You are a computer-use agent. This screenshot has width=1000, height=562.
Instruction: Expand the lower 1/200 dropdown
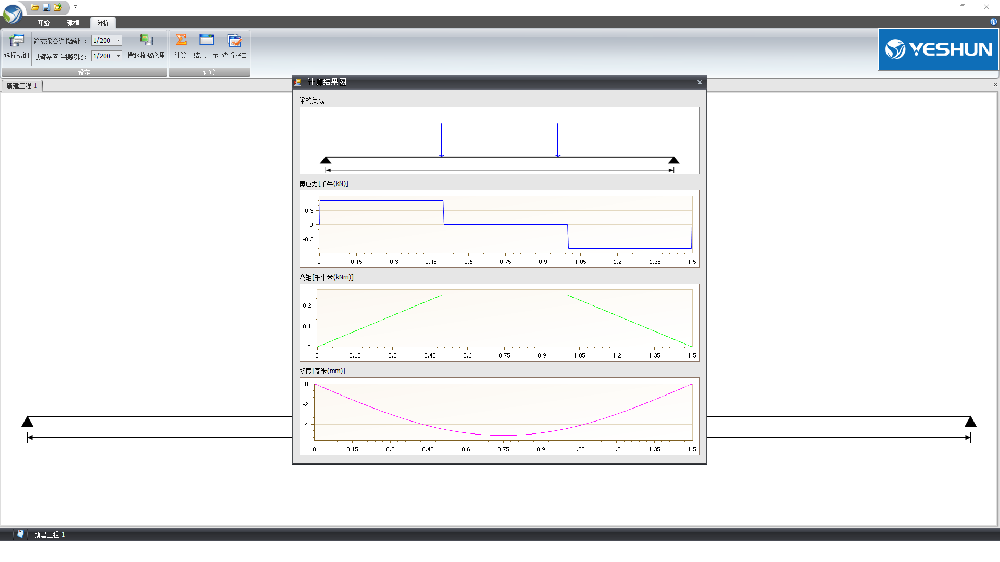coord(119,56)
